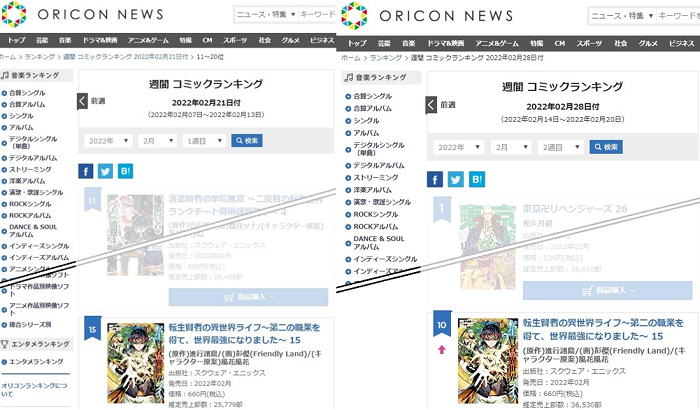This screenshot has height=410, width=700.
Task: Open the year 2022年 dropdown on Feb 28 page
Action: click(x=458, y=147)
